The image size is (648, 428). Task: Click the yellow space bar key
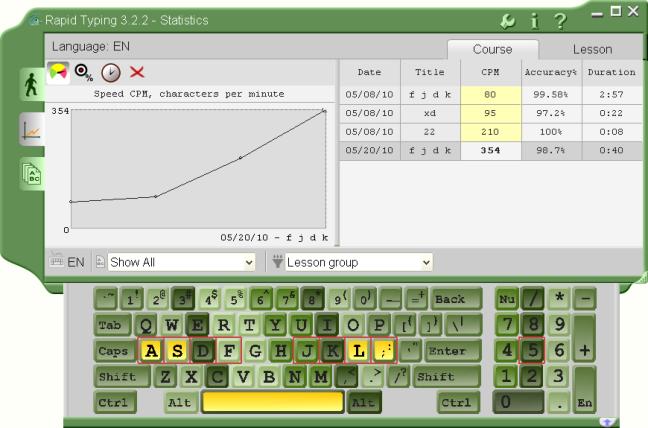click(273, 402)
